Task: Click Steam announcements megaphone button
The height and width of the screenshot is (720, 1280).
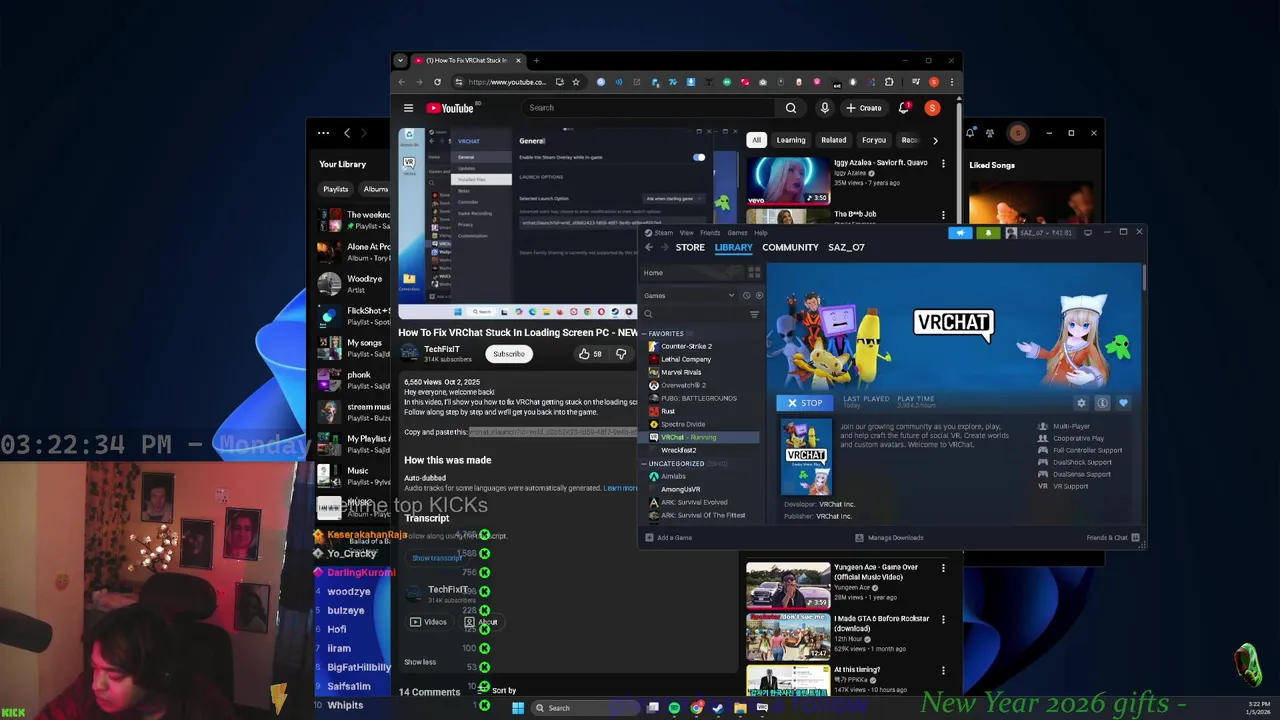Action: [960, 233]
